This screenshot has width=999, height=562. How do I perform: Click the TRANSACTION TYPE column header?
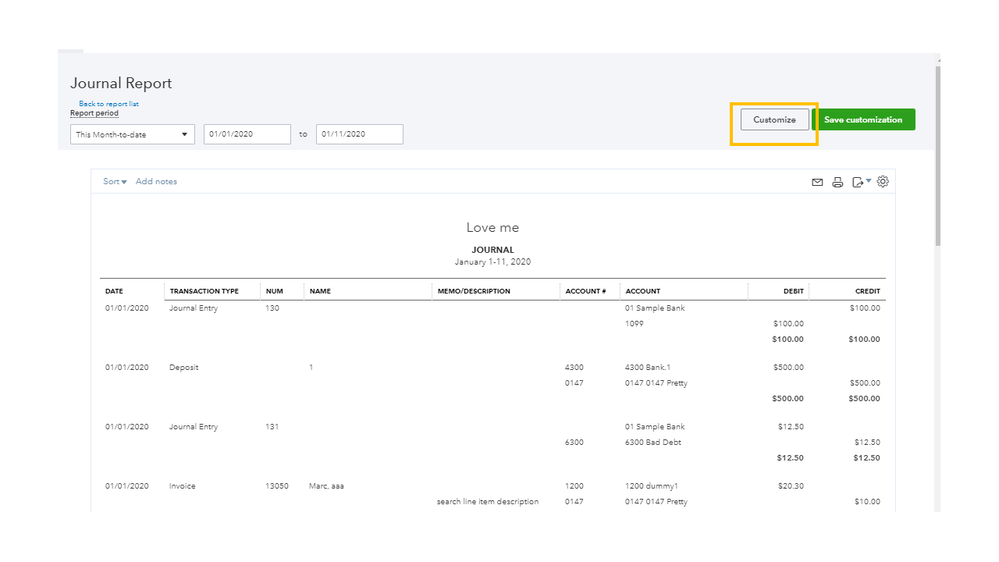[204, 291]
